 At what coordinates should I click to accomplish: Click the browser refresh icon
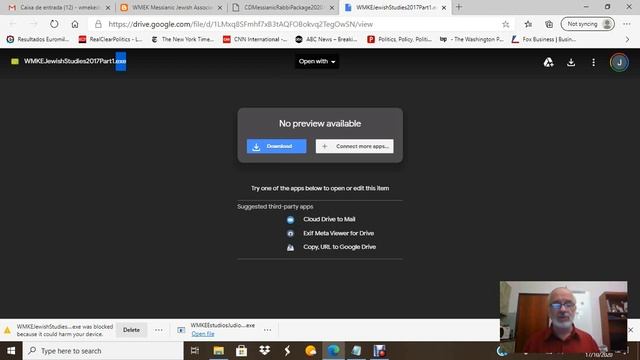pos(54,24)
